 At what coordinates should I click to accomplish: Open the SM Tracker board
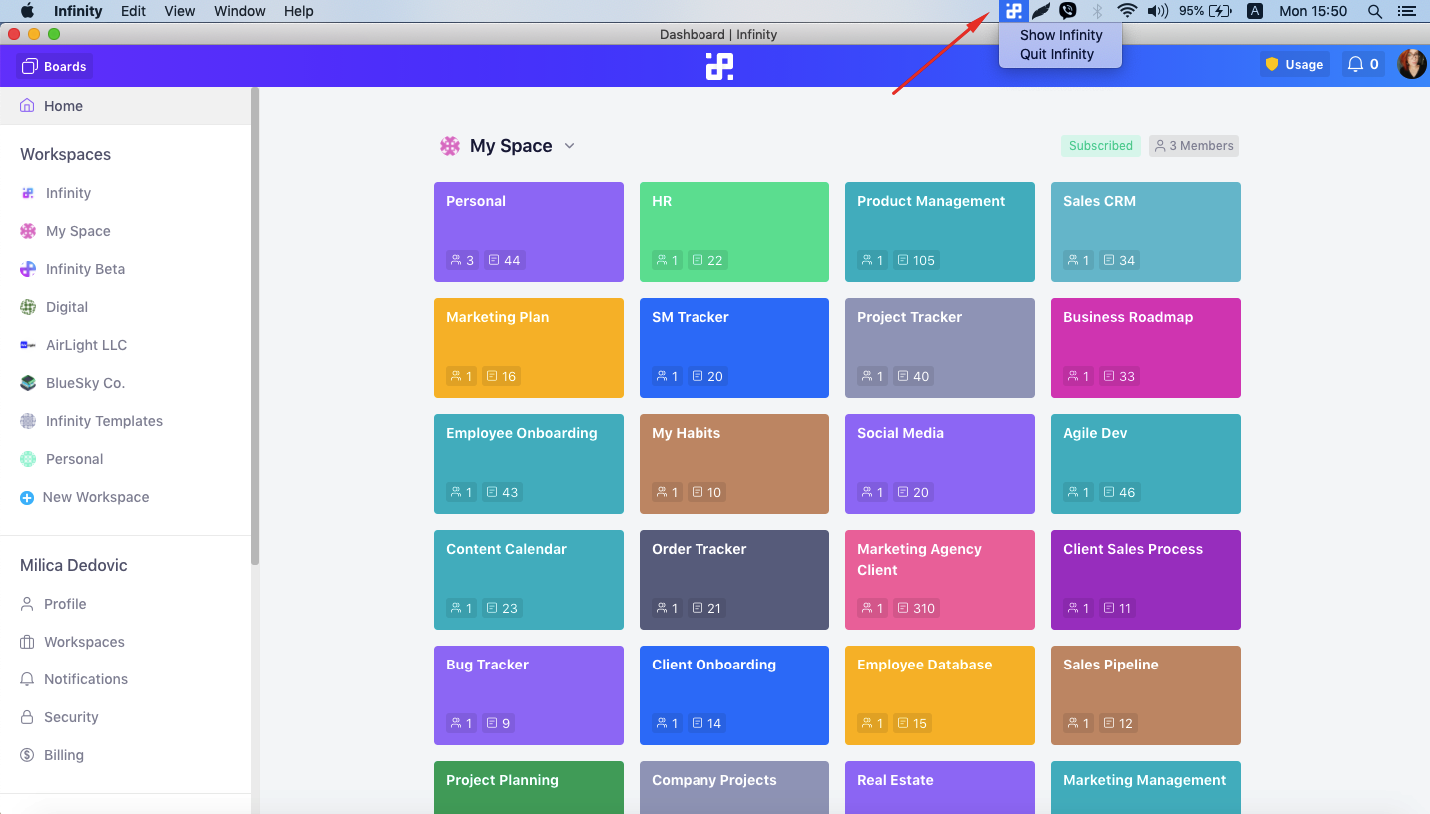734,348
